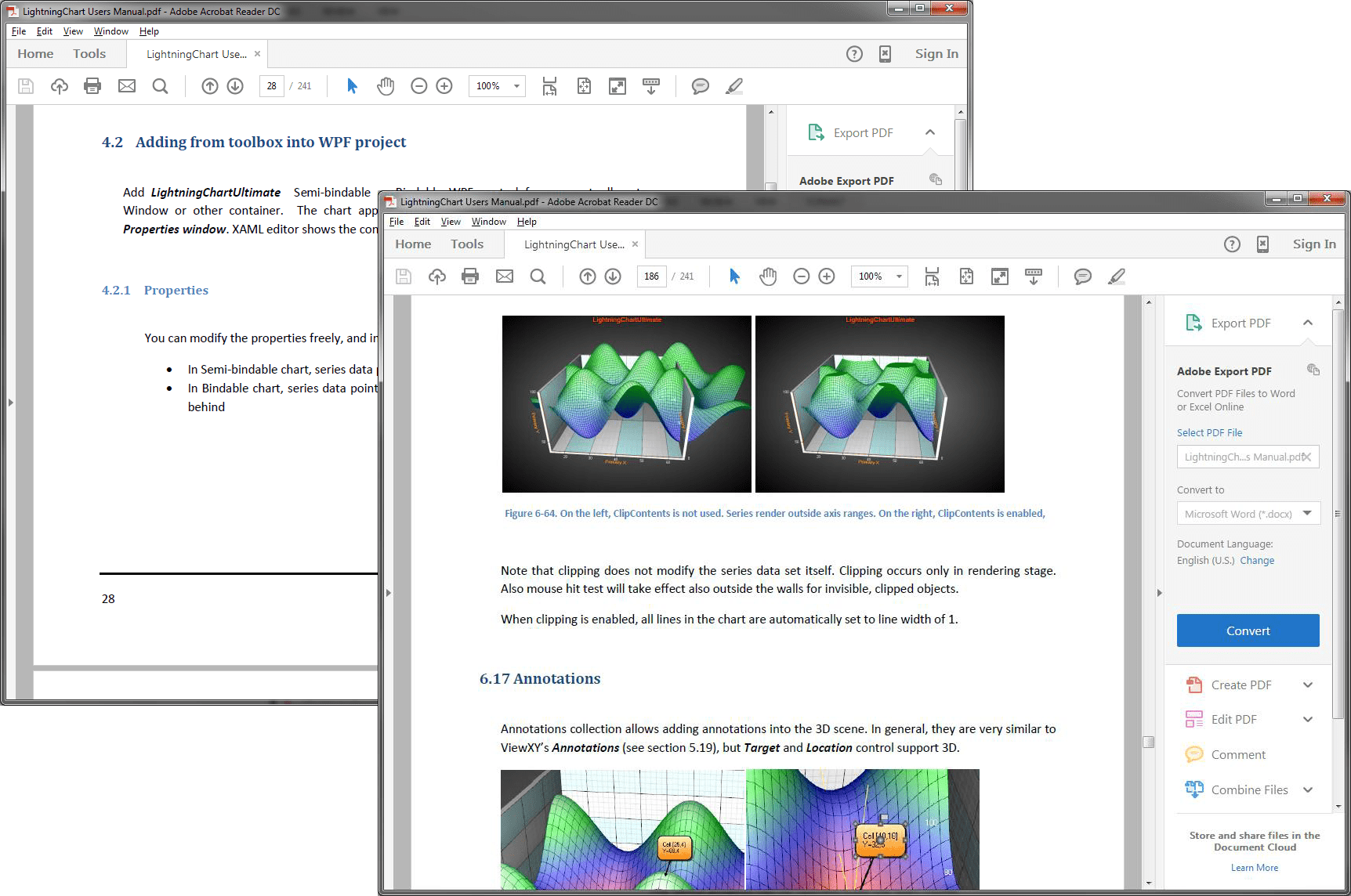
Task: Expand Edit PDF tool section
Action: coord(1308,720)
